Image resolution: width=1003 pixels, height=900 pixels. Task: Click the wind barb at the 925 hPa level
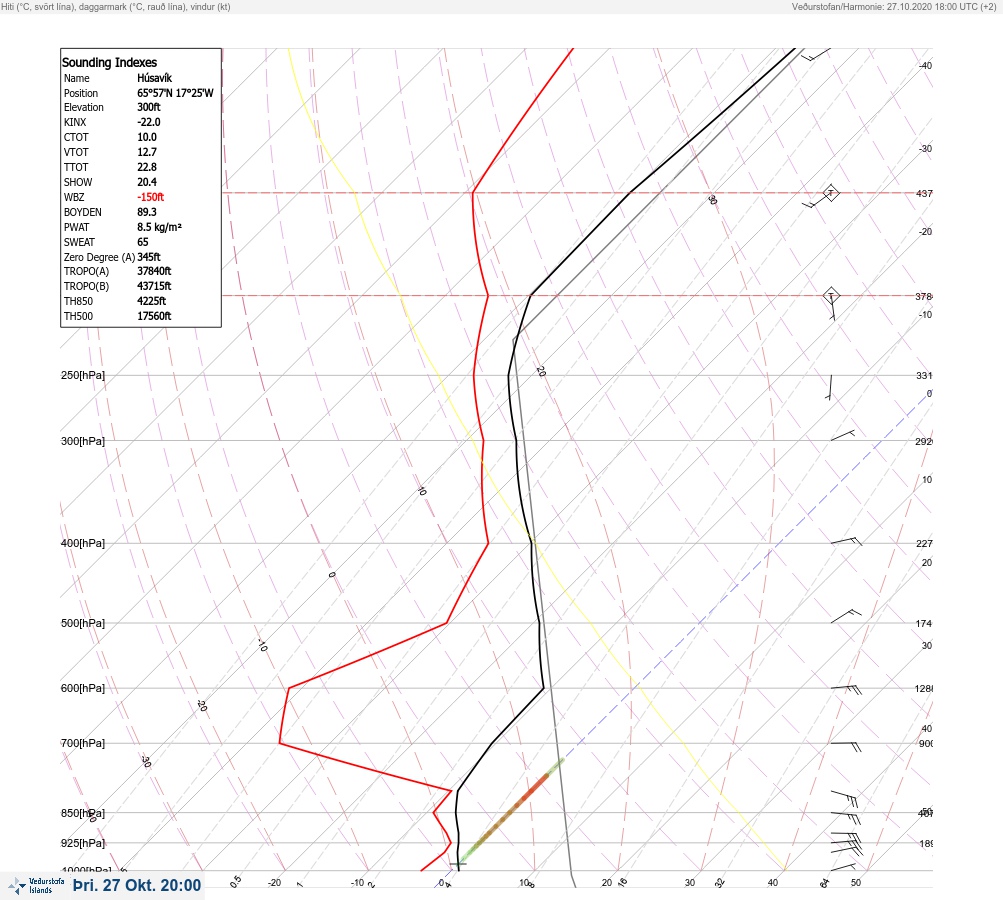click(x=847, y=844)
